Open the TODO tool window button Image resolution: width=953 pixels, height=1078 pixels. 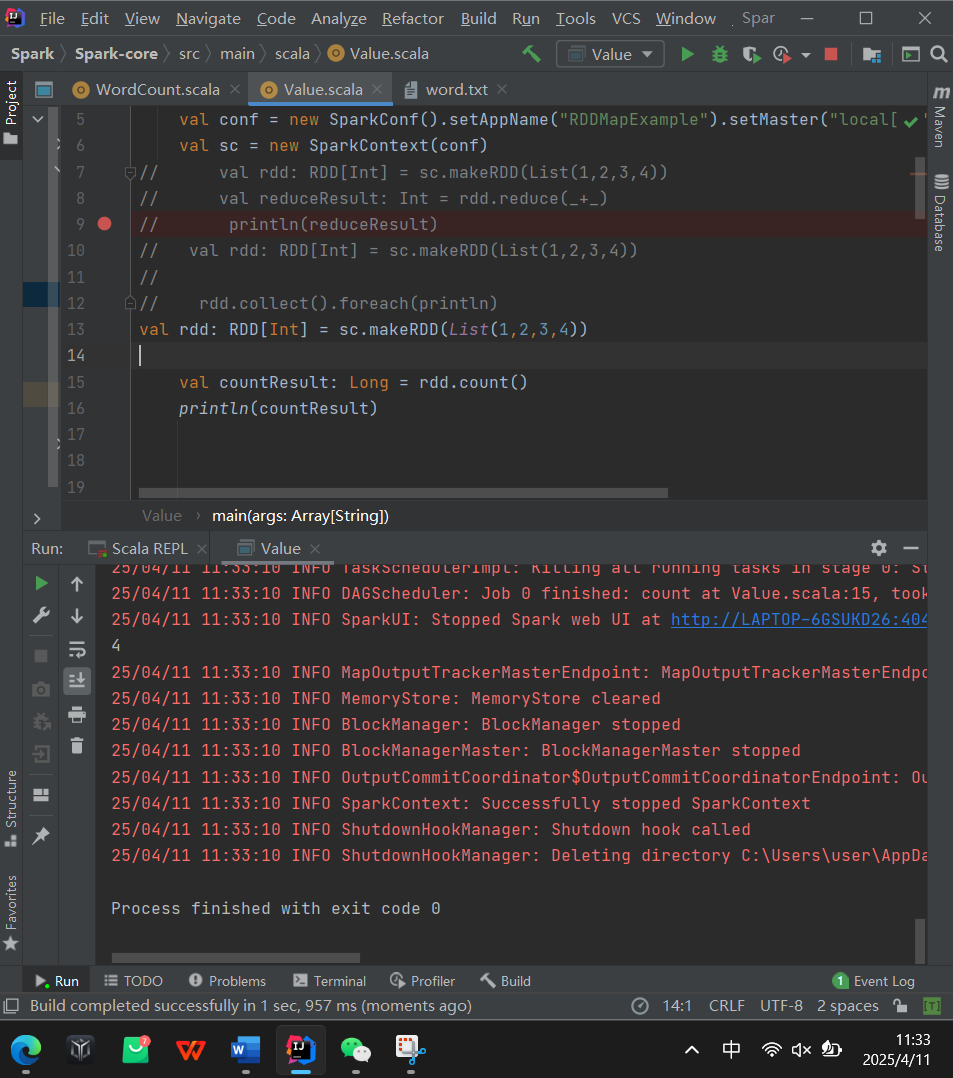pyautogui.click(x=133, y=981)
